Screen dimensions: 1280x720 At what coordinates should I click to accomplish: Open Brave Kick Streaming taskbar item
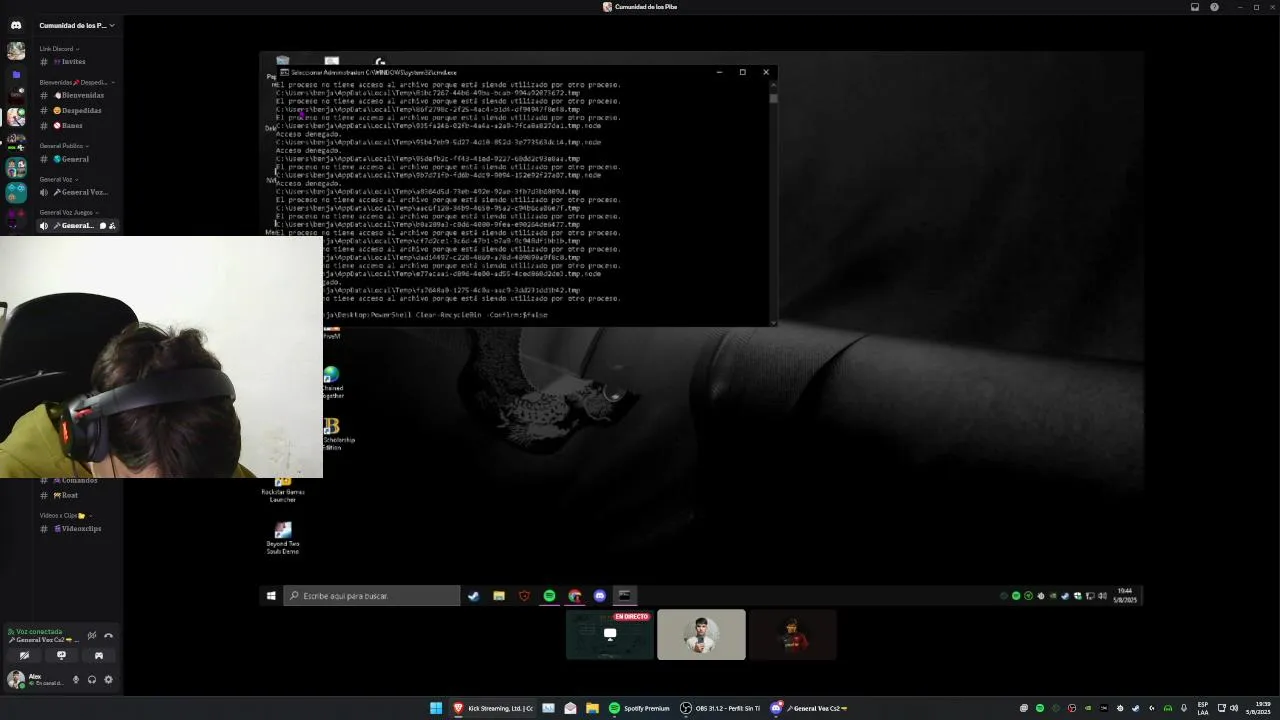tap(493, 708)
